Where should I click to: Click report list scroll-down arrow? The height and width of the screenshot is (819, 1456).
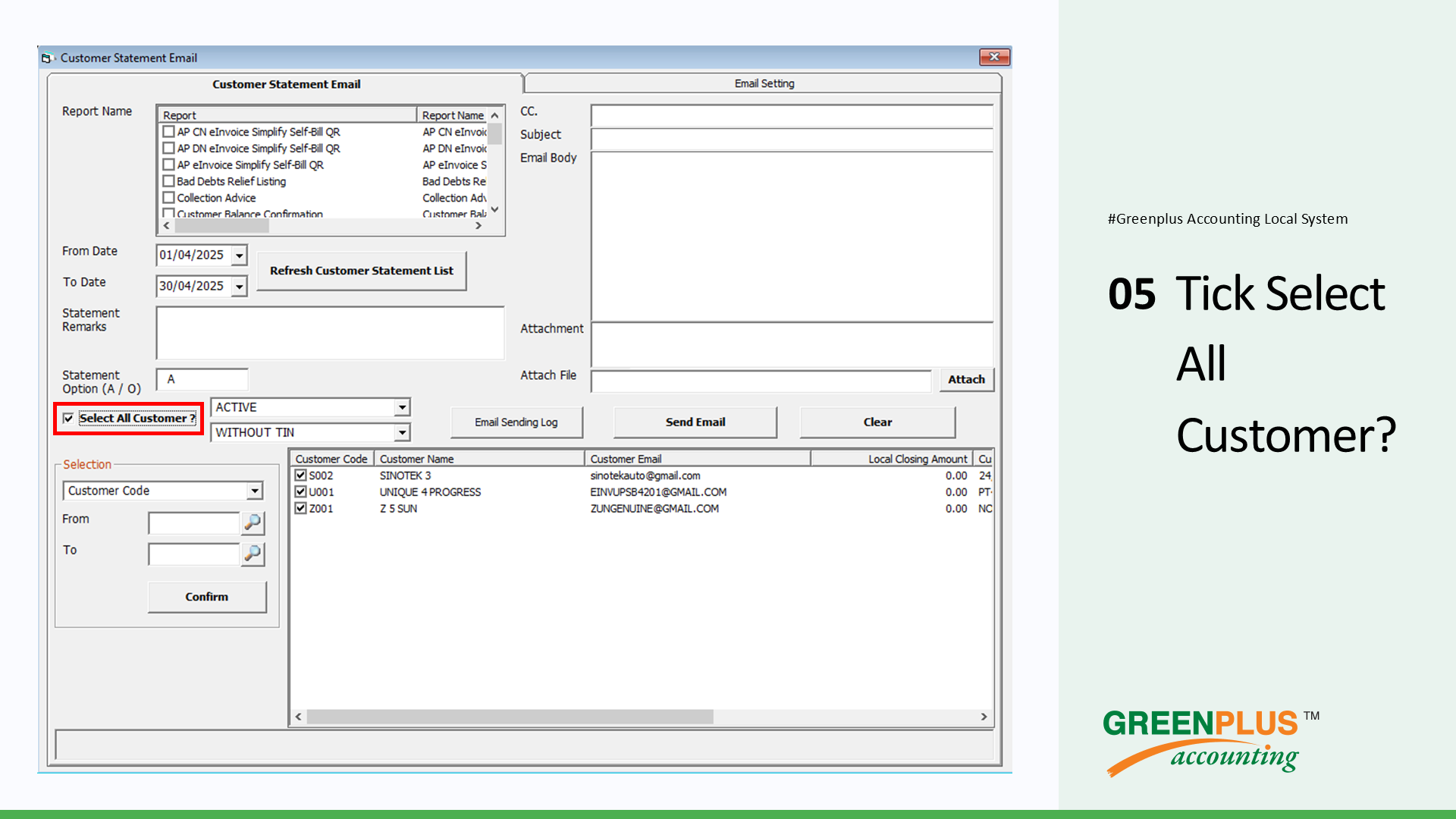click(x=494, y=210)
